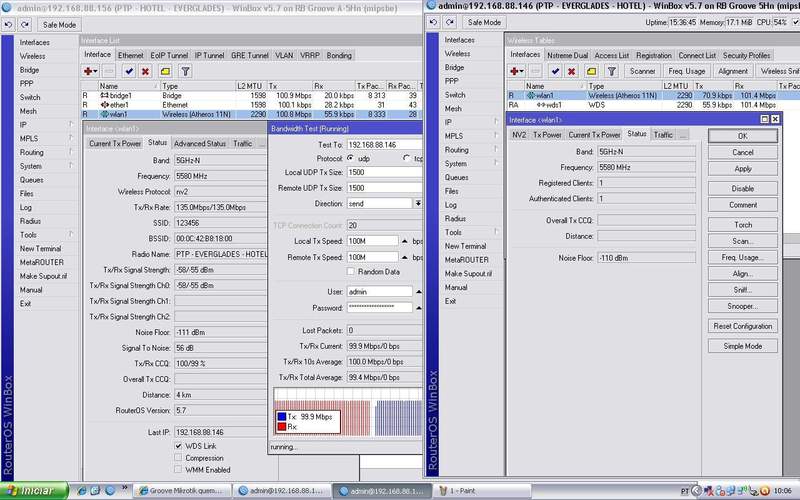The width and height of the screenshot is (800, 500).
Task: Toggle Safe Mode in left WinBox window
Action: click(59, 24)
